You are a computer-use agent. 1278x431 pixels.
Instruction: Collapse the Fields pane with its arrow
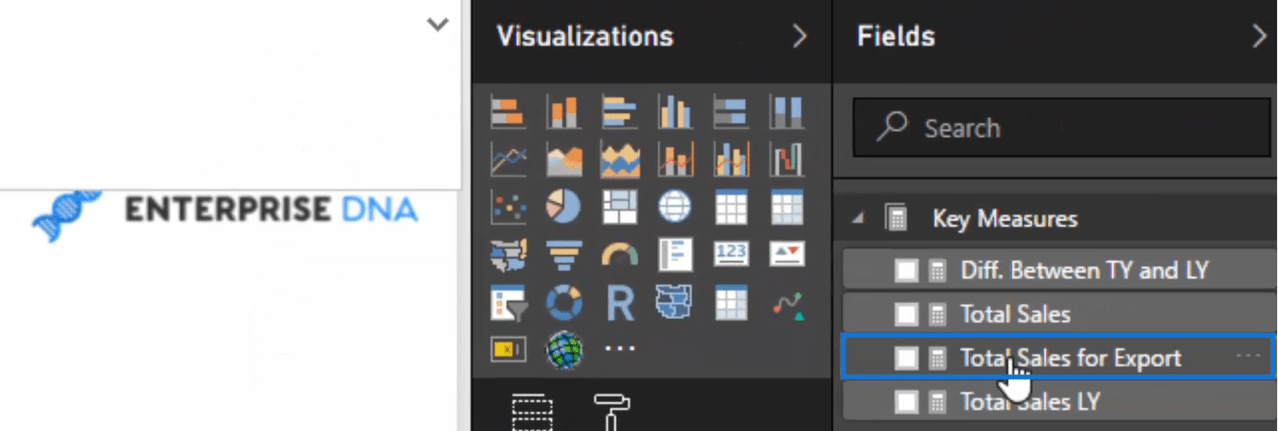1259,37
